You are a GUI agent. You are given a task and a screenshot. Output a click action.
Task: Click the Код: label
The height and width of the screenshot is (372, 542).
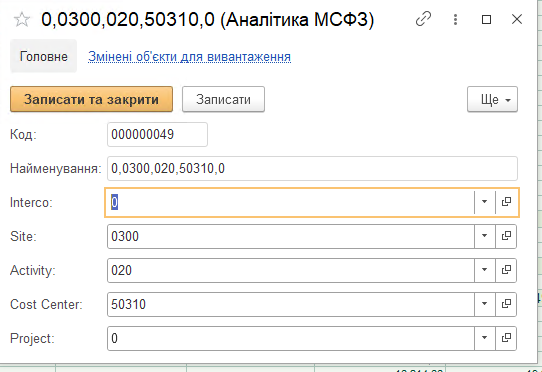tap(23, 134)
